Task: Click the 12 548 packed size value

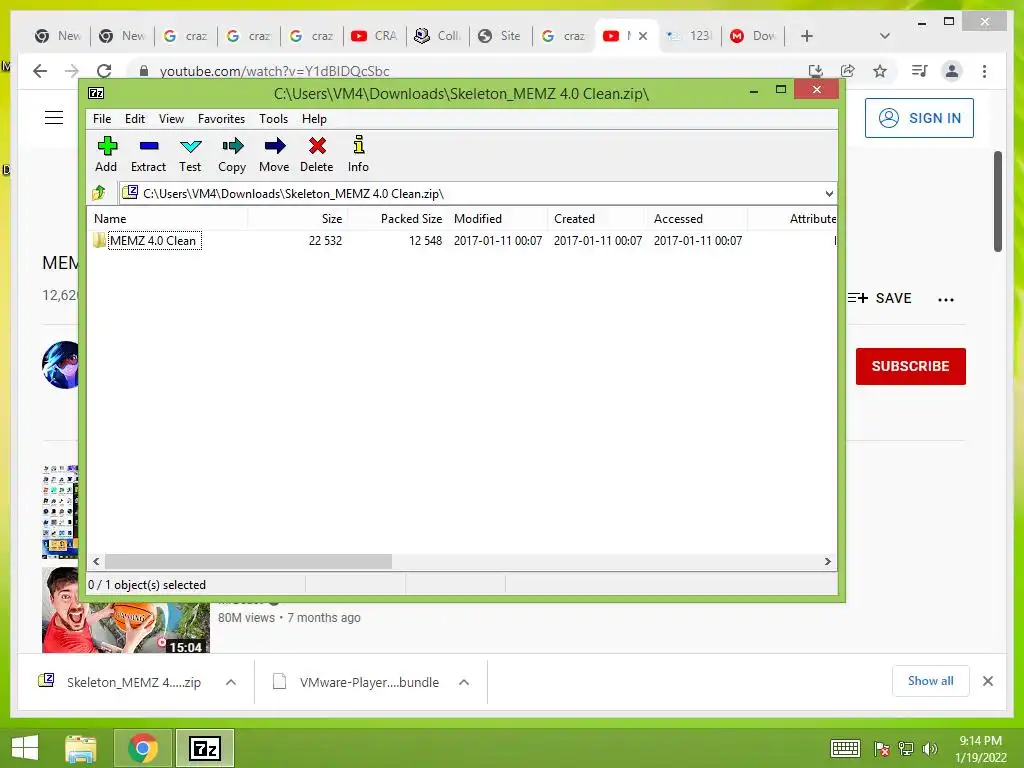Action: coord(425,240)
